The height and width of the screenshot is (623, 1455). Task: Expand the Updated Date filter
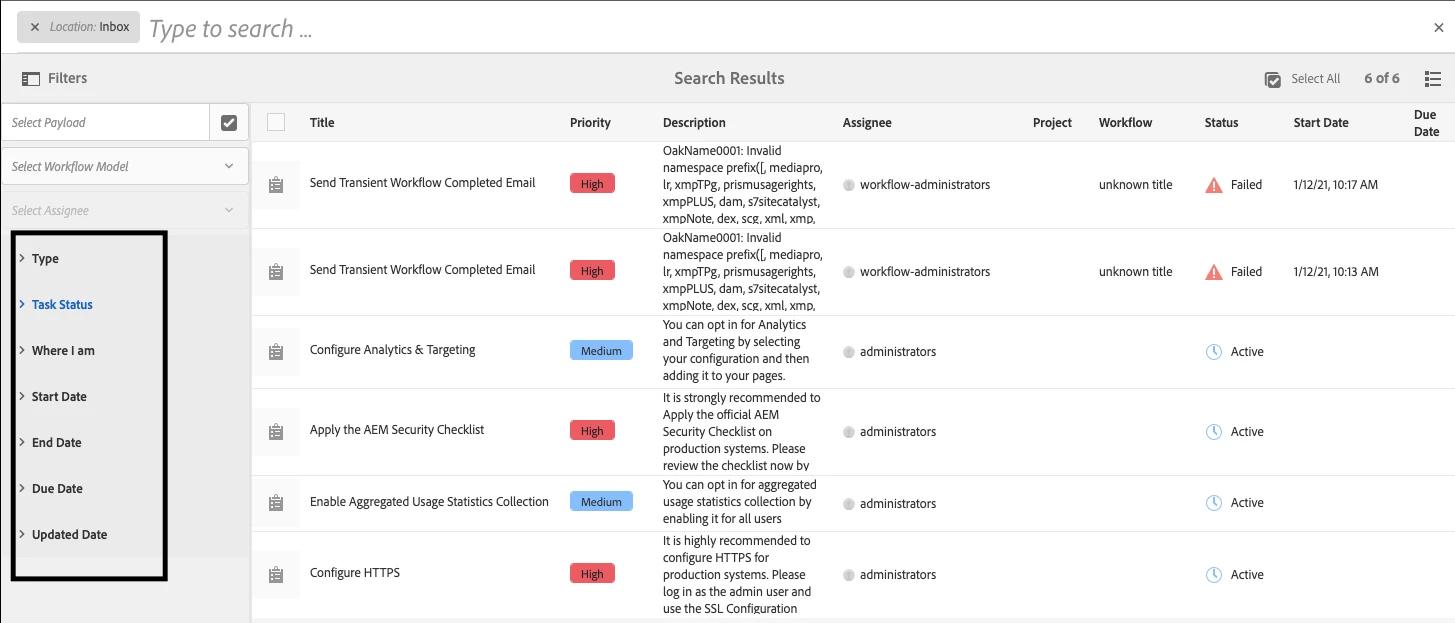click(69, 535)
